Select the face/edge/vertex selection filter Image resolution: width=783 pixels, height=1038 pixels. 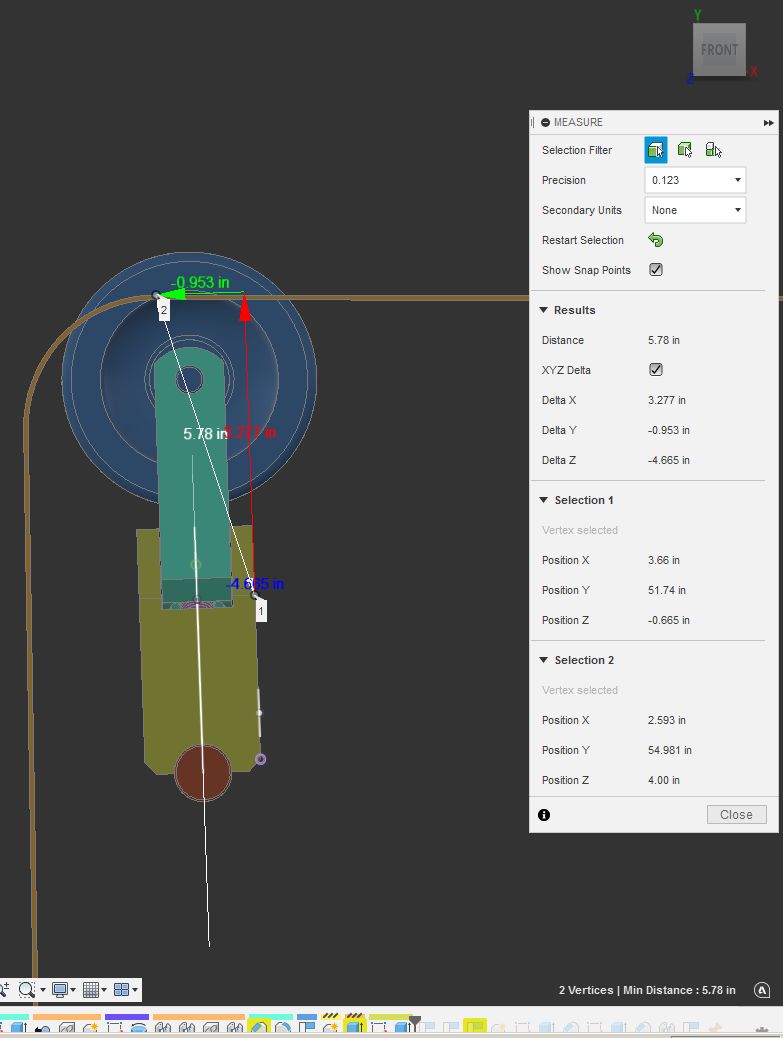655,150
